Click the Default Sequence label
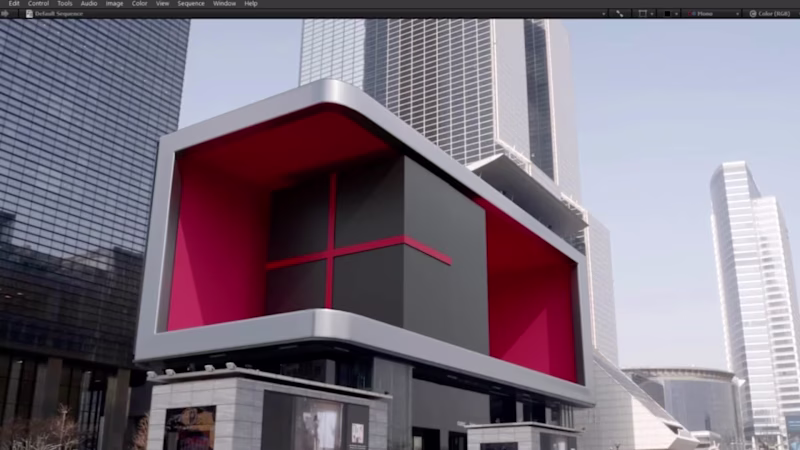Screen dimensions: 800x450 (x=59, y=14)
